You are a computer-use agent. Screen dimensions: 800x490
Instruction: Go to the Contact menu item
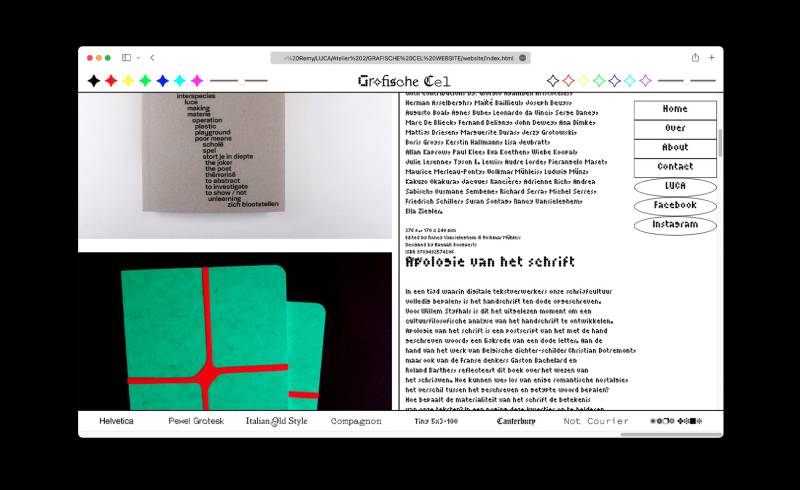coord(675,167)
